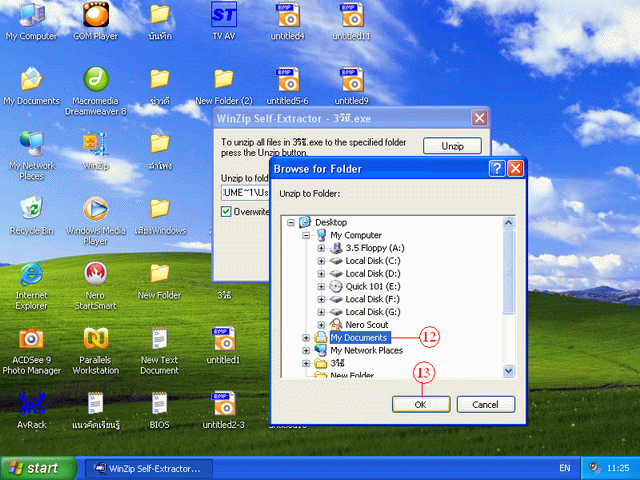The height and width of the screenshot is (480, 640).
Task: Select Local Disk (C:) label in tree
Action: click(373, 260)
